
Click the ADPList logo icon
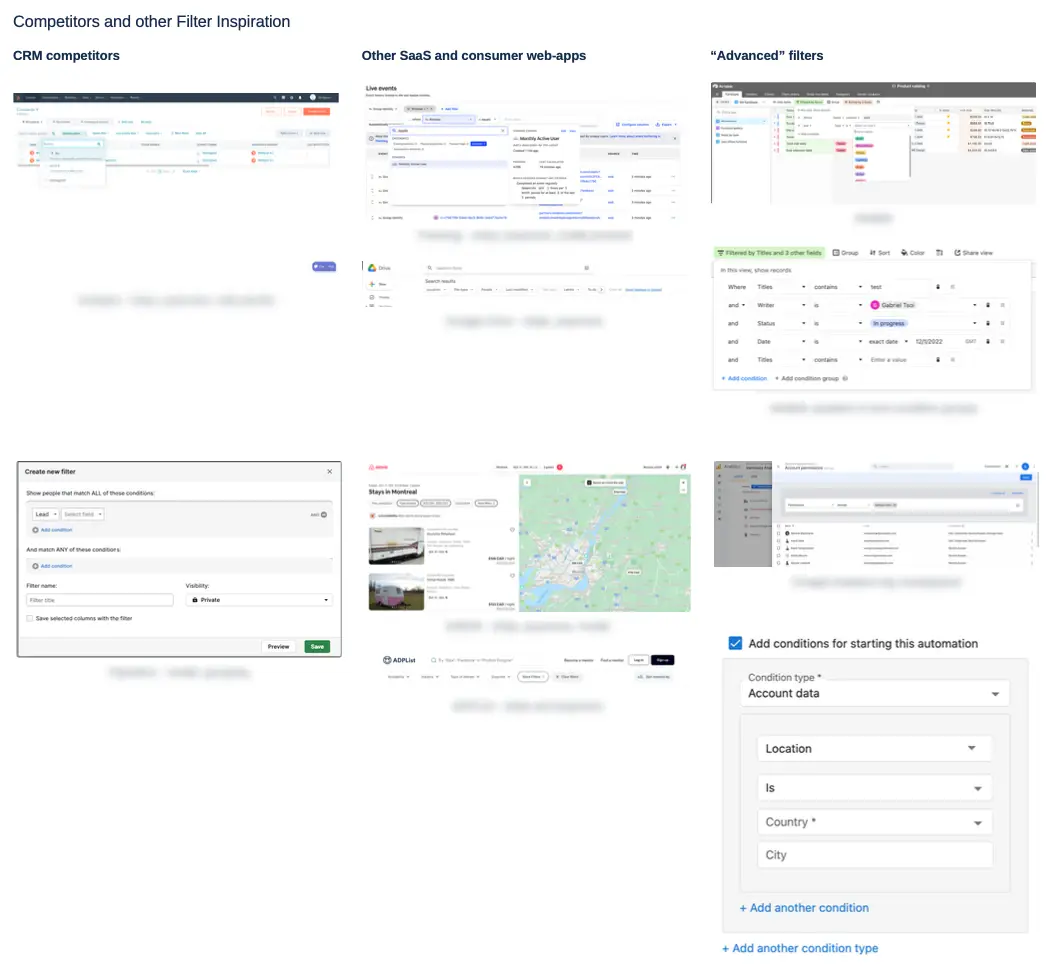click(387, 660)
